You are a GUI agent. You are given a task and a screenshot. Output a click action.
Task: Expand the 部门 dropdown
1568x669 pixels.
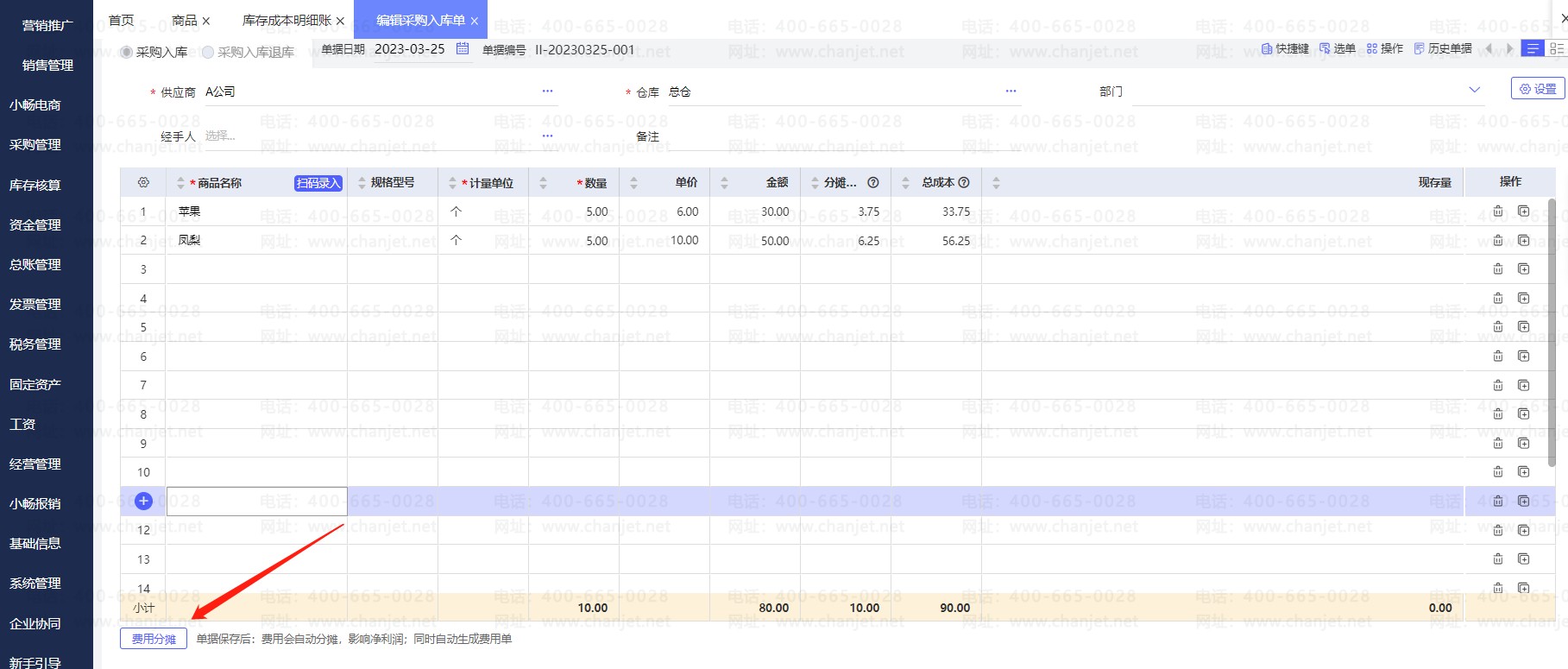[x=1474, y=91]
